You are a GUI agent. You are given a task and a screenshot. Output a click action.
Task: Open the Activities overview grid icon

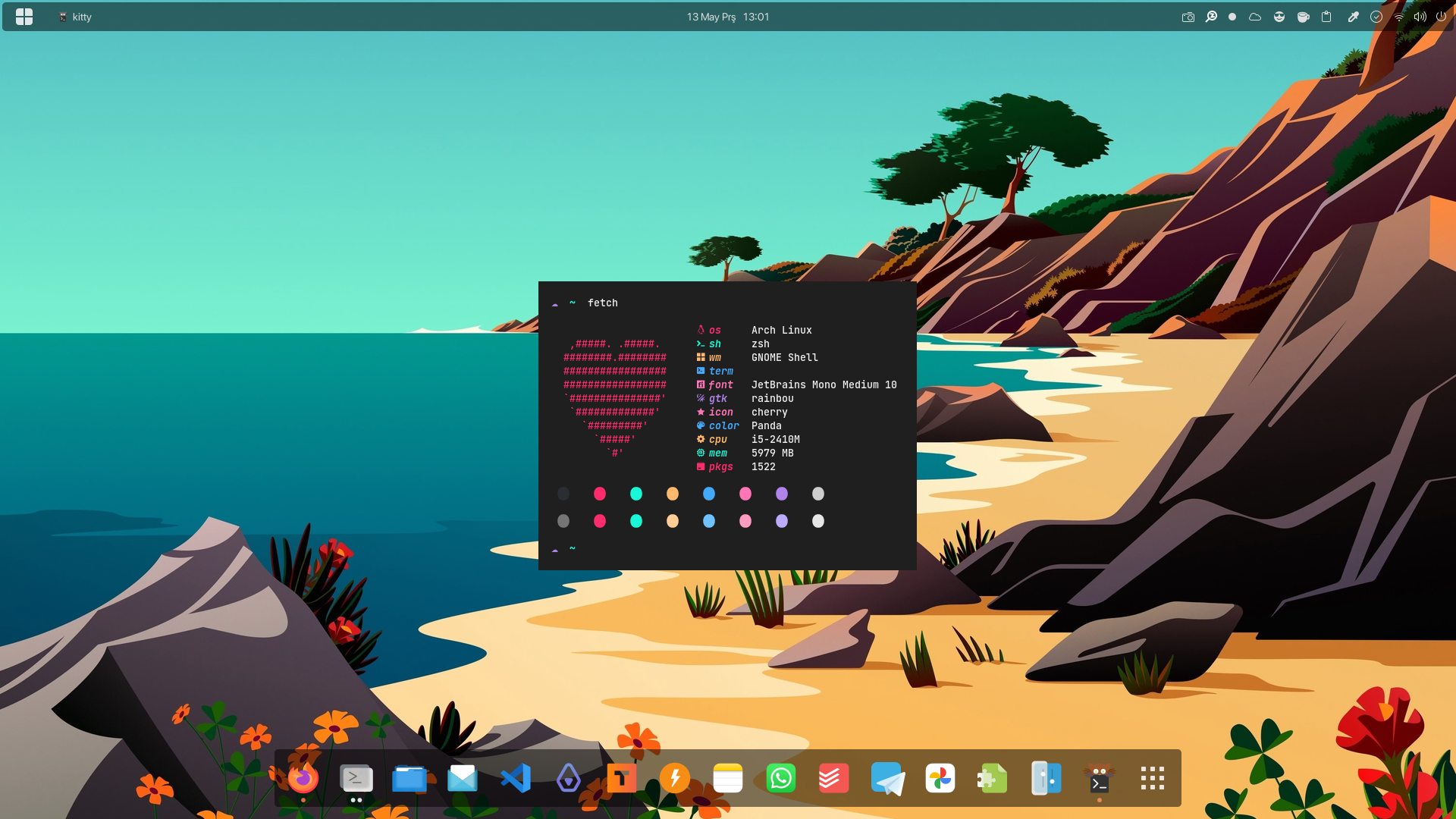click(24, 17)
